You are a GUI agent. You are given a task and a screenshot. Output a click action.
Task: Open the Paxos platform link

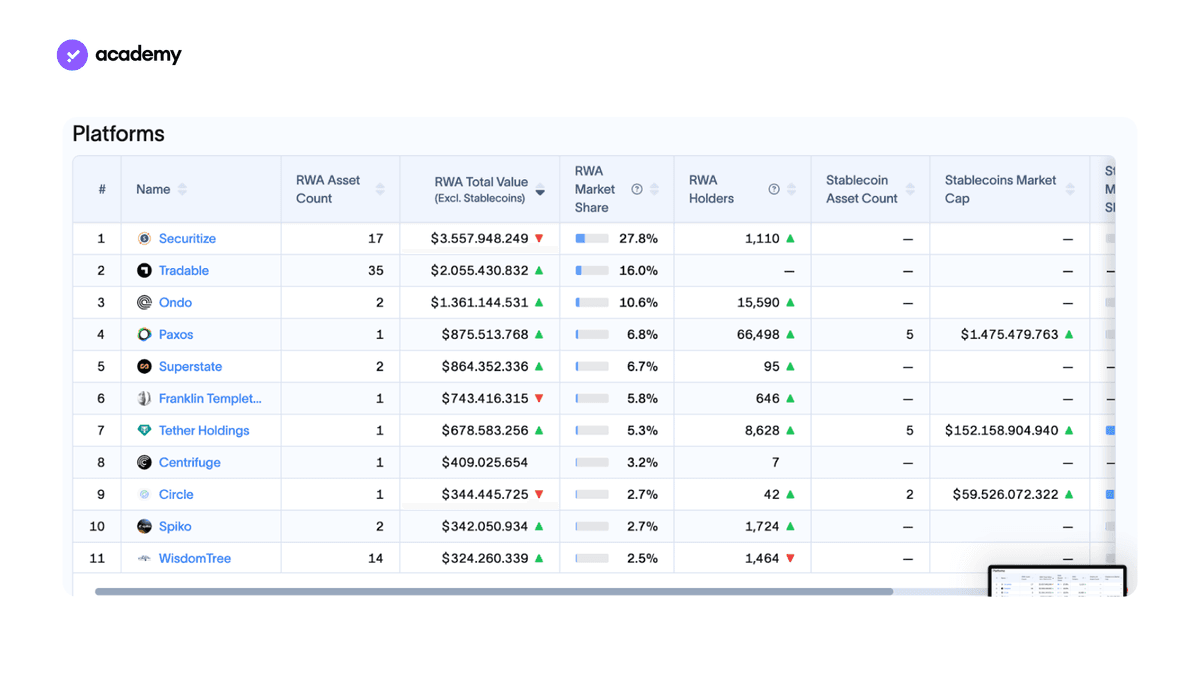coord(176,334)
